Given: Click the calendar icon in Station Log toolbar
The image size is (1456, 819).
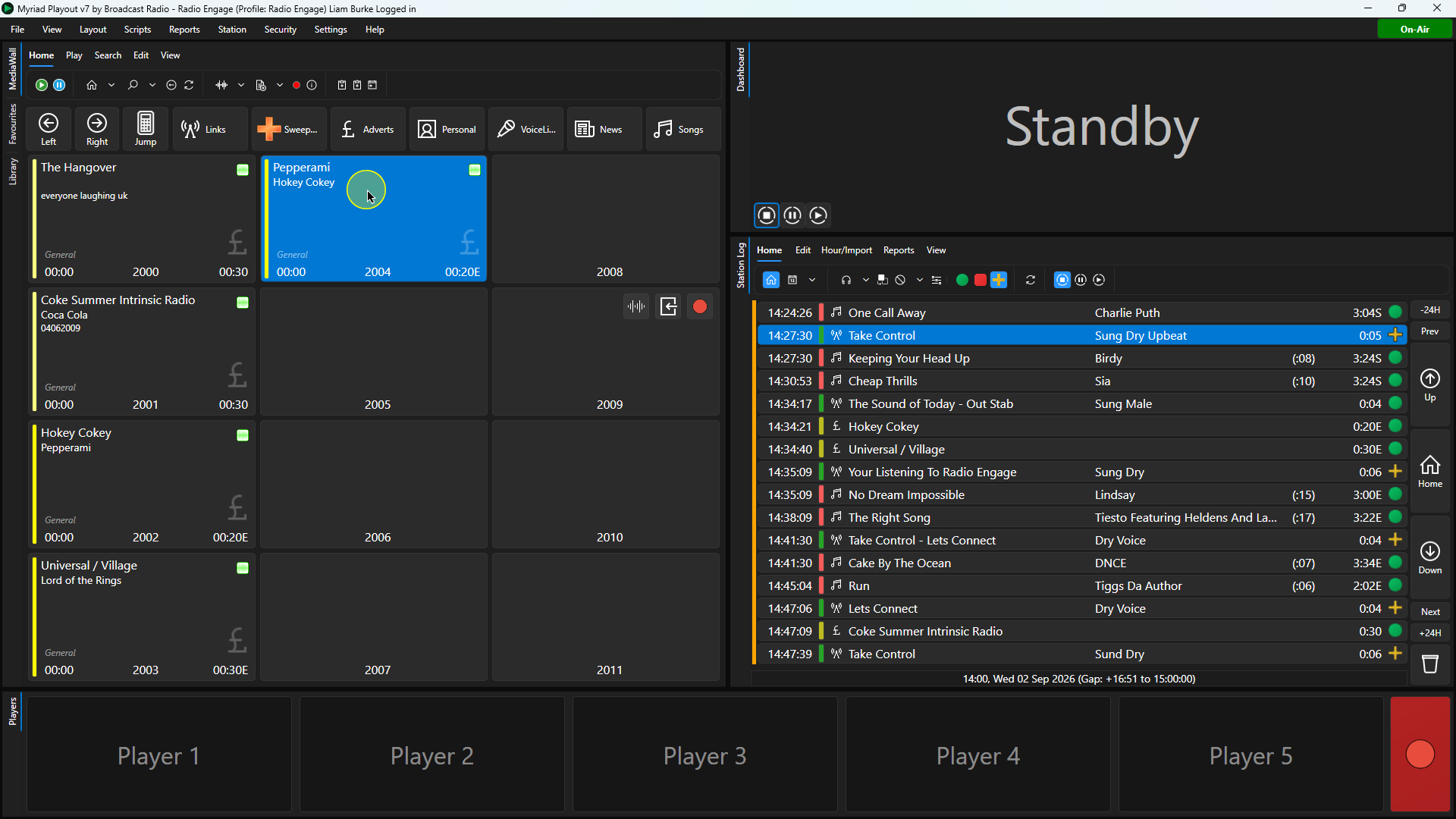Looking at the screenshot, I should 792,280.
